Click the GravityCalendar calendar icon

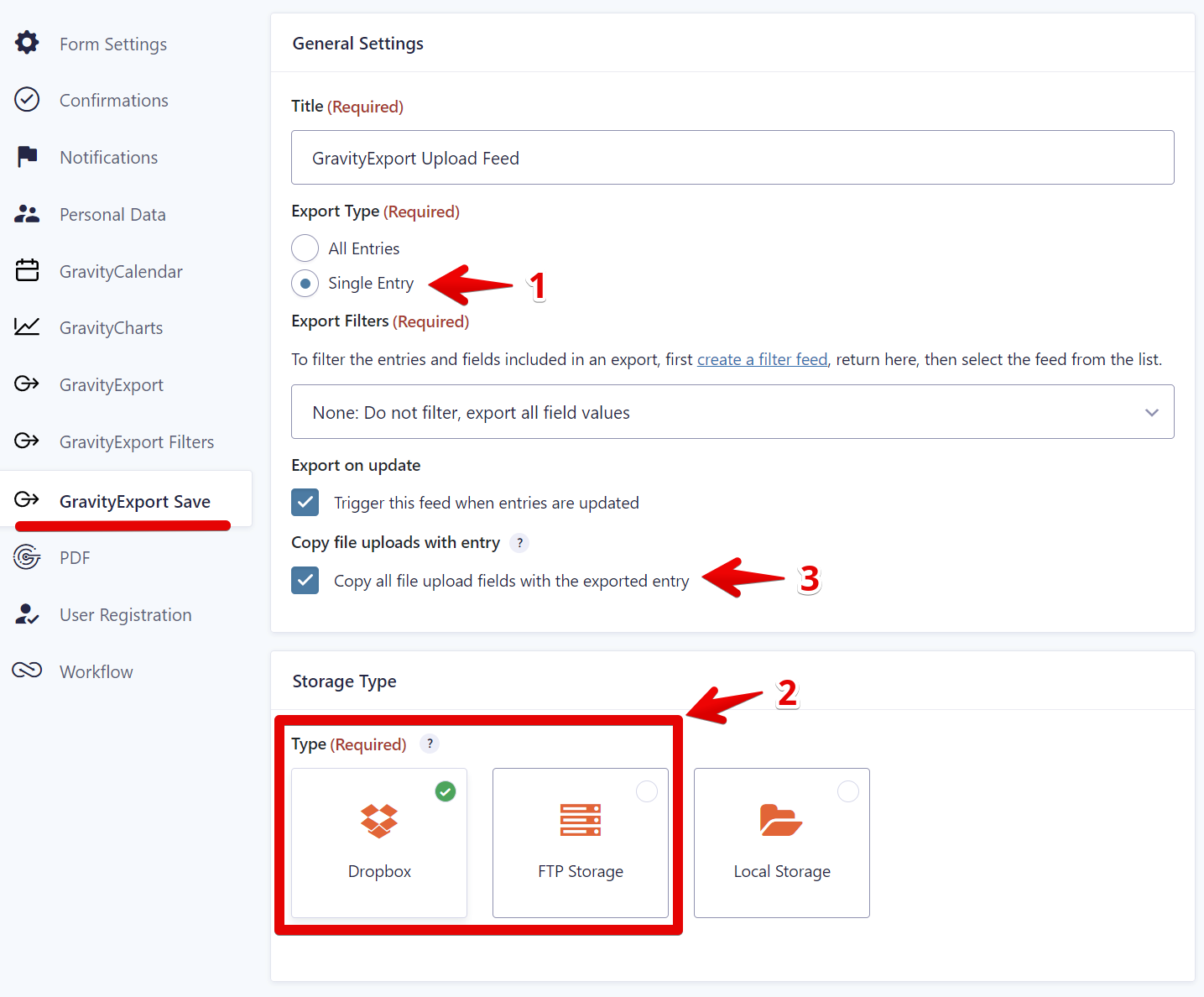click(27, 270)
